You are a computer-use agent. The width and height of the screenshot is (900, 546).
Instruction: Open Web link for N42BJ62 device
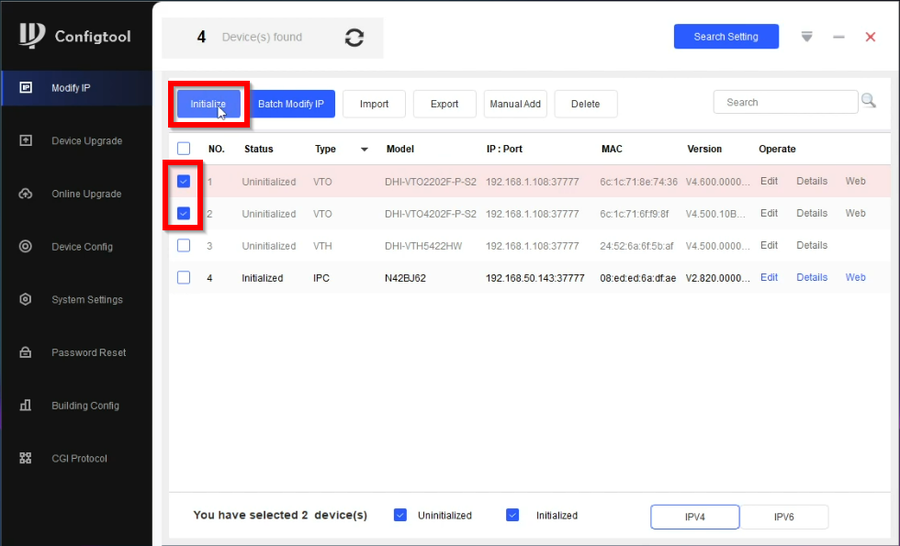(855, 278)
